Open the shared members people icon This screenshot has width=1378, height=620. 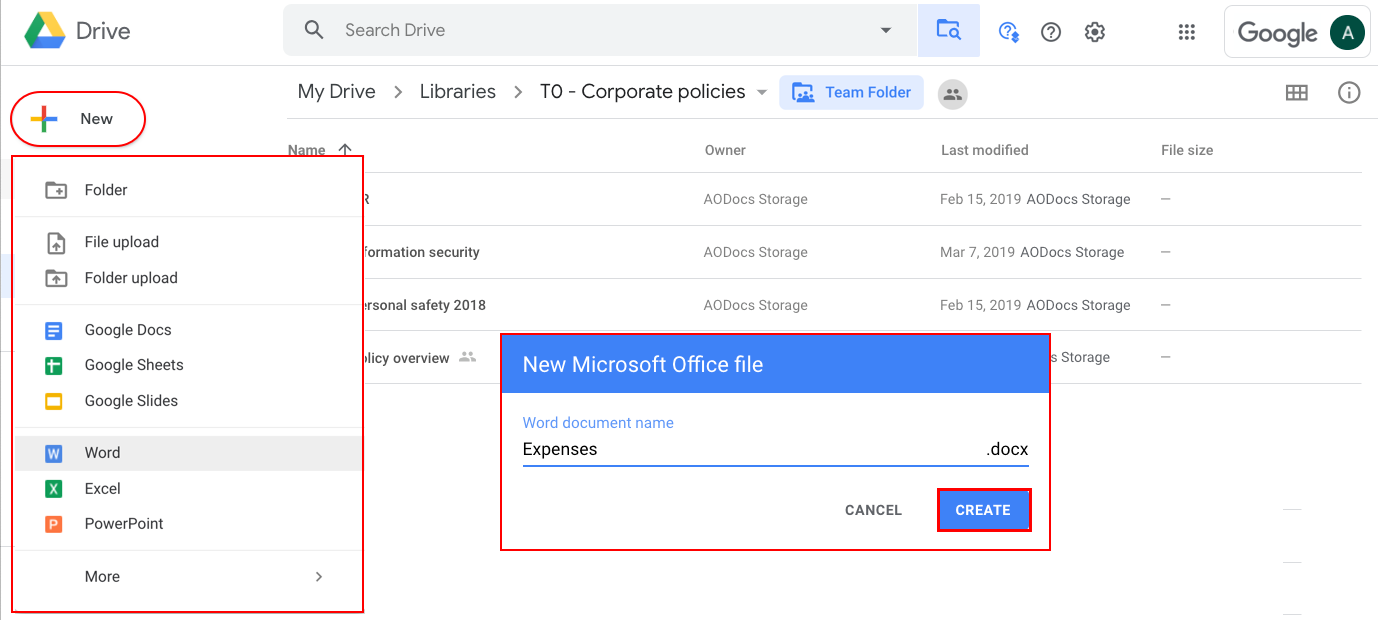click(953, 94)
